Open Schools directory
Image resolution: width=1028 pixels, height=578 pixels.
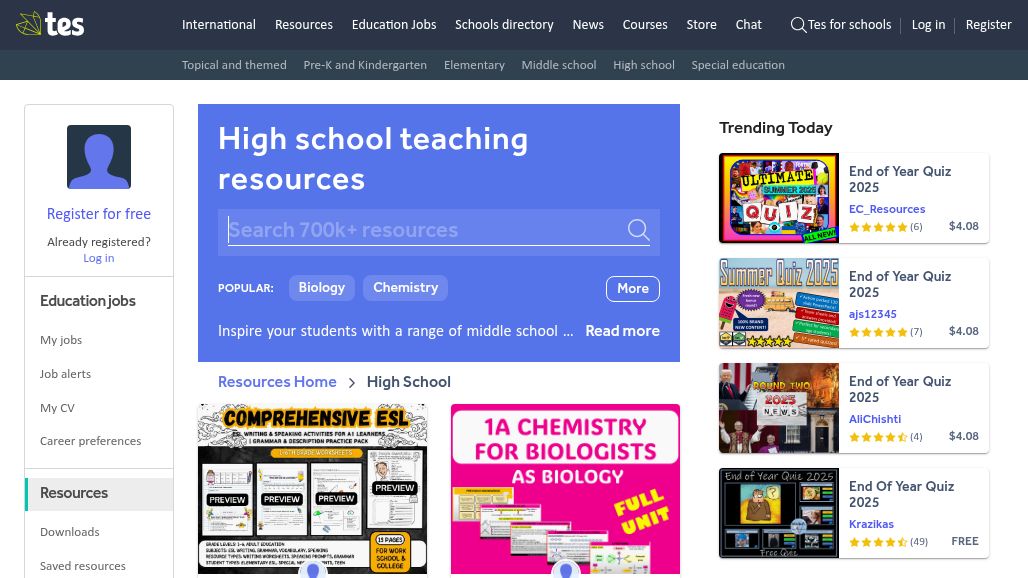[504, 25]
